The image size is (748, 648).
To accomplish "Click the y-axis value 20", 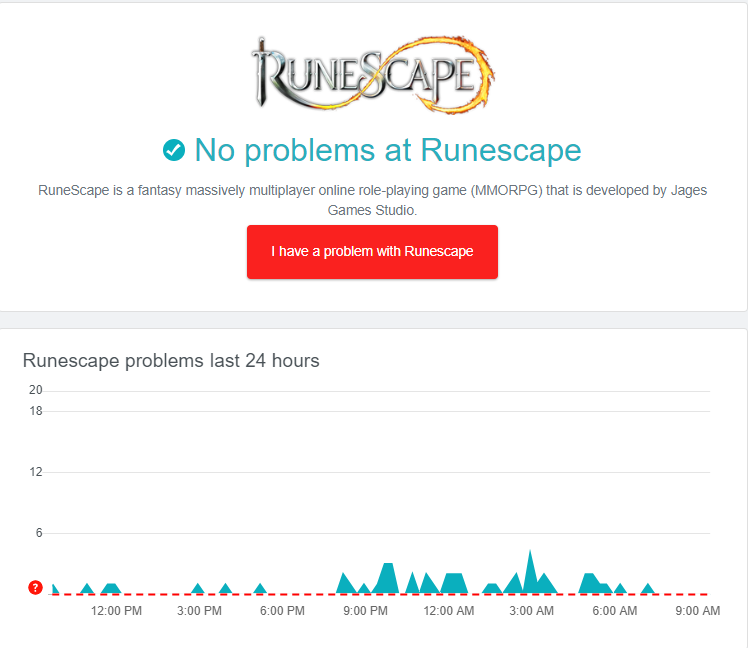I will pos(36,390).
